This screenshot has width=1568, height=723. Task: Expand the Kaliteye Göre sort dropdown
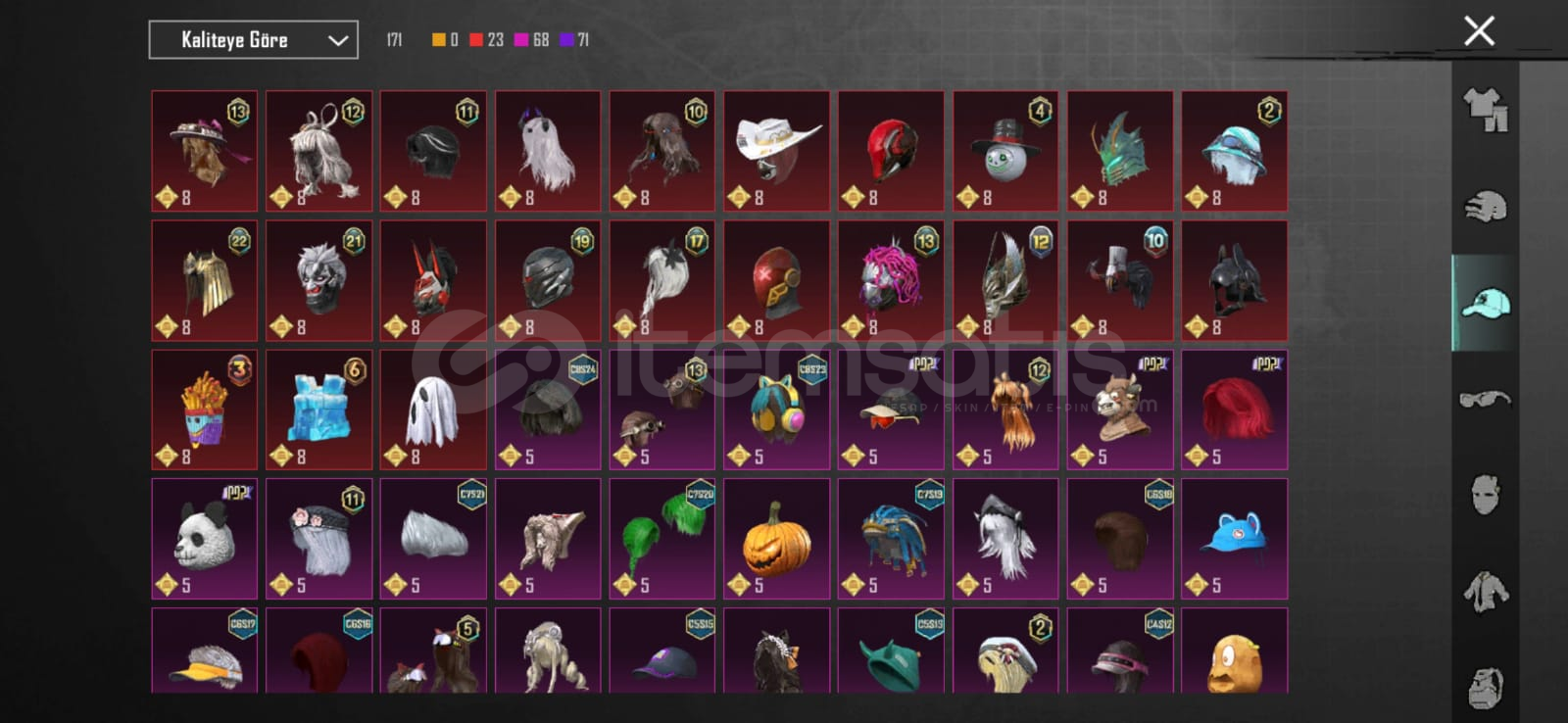pos(253,40)
